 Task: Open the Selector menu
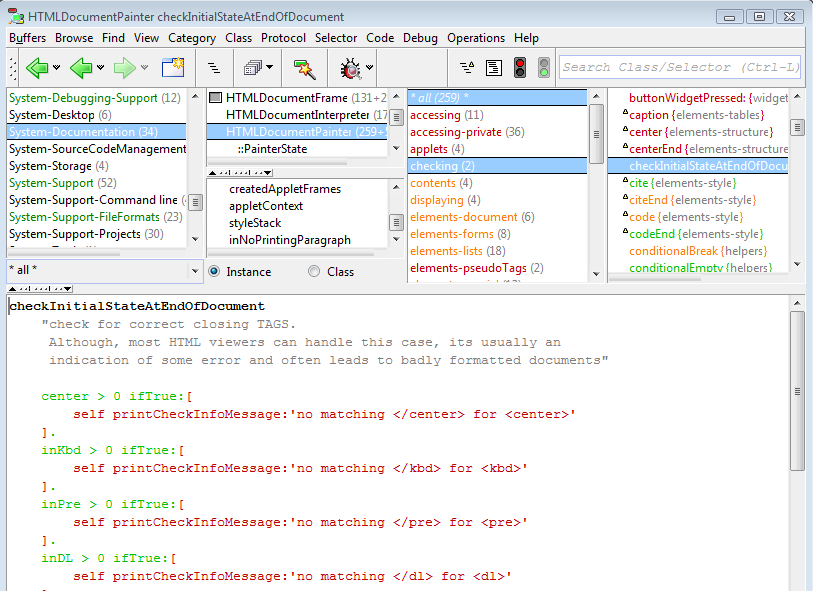click(335, 38)
